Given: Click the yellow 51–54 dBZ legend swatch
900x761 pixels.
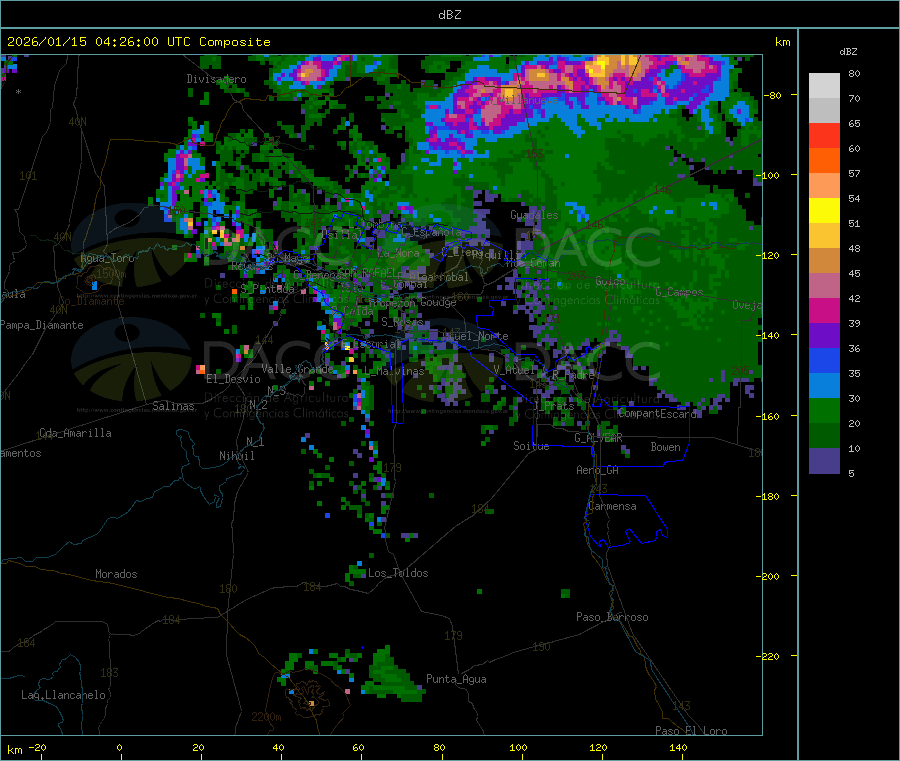Looking at the screenshot, I should tap(824, 211).
